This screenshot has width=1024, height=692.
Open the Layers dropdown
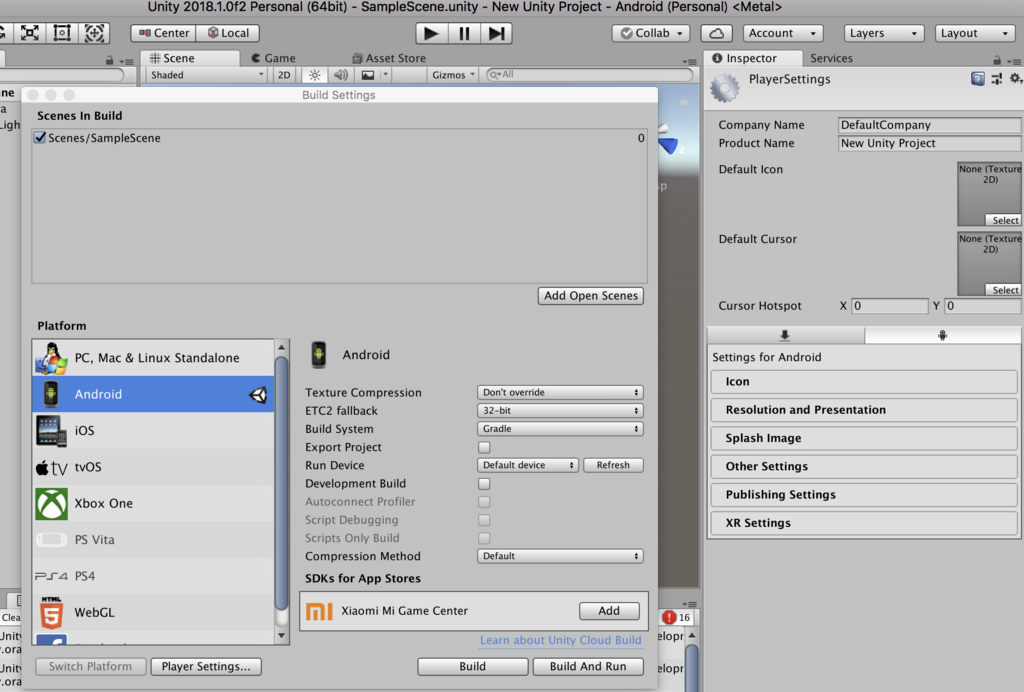coord(884,33)
